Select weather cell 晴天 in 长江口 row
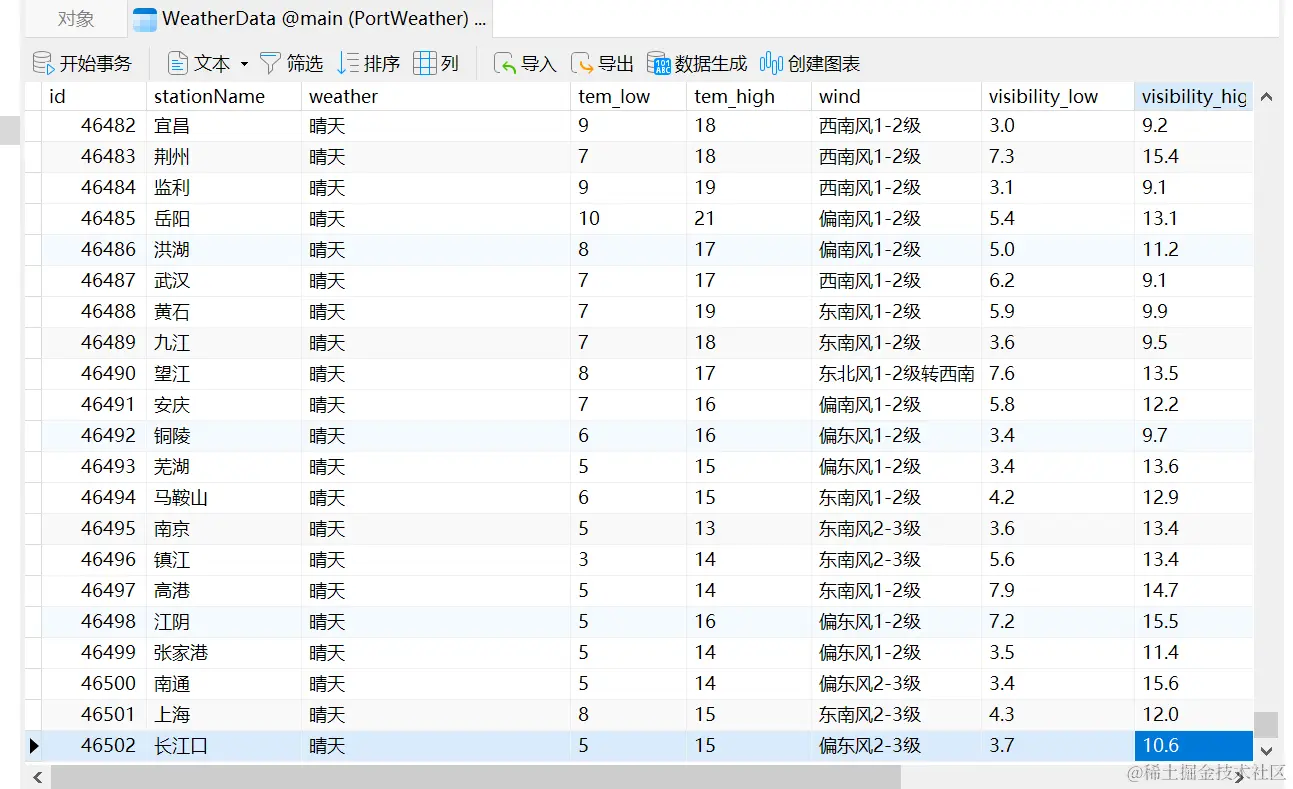Image resolution: width=1293 pixels, height=789 pixels. tap(436, 745)
